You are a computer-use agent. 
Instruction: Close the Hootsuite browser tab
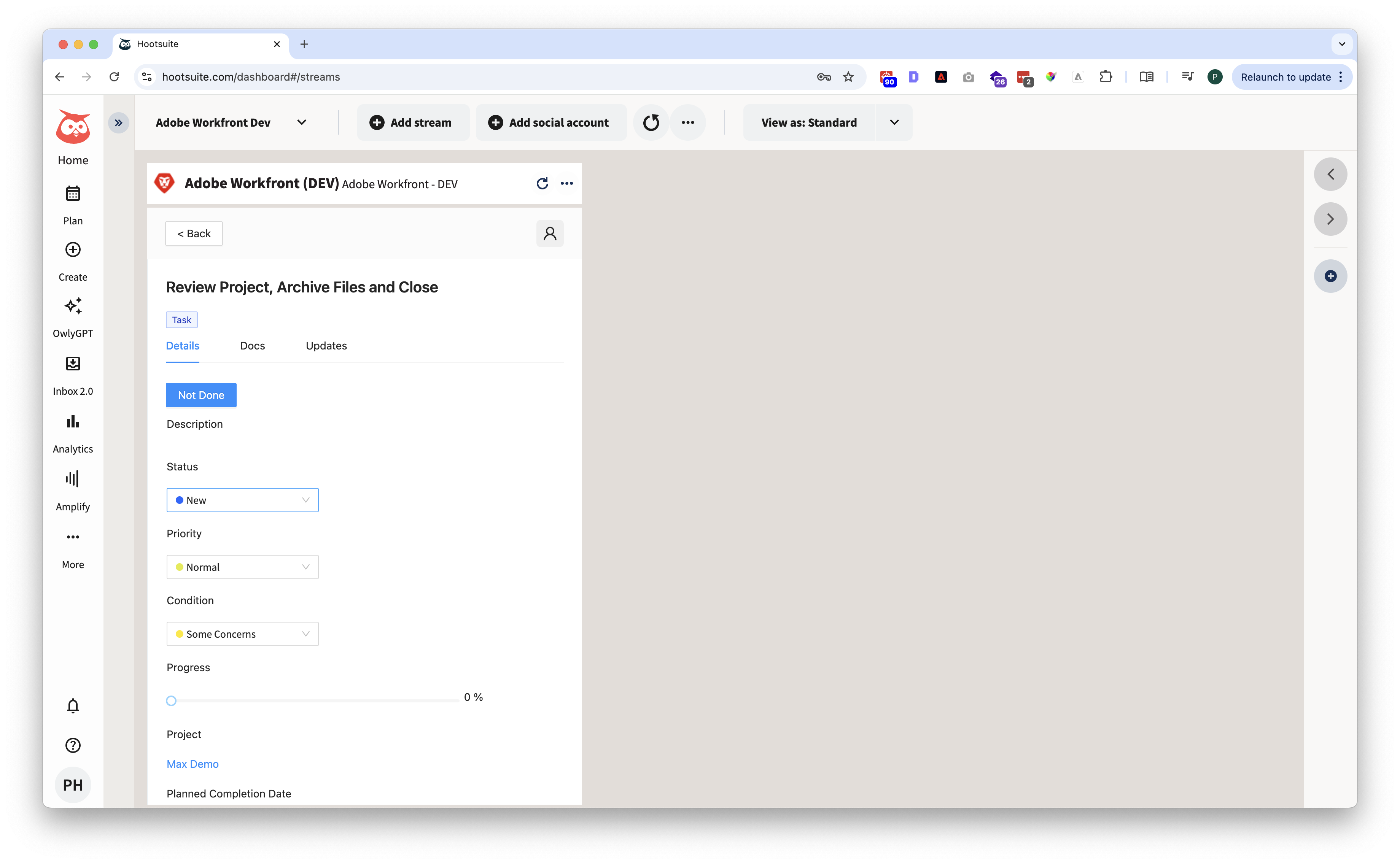coord(277,44)
